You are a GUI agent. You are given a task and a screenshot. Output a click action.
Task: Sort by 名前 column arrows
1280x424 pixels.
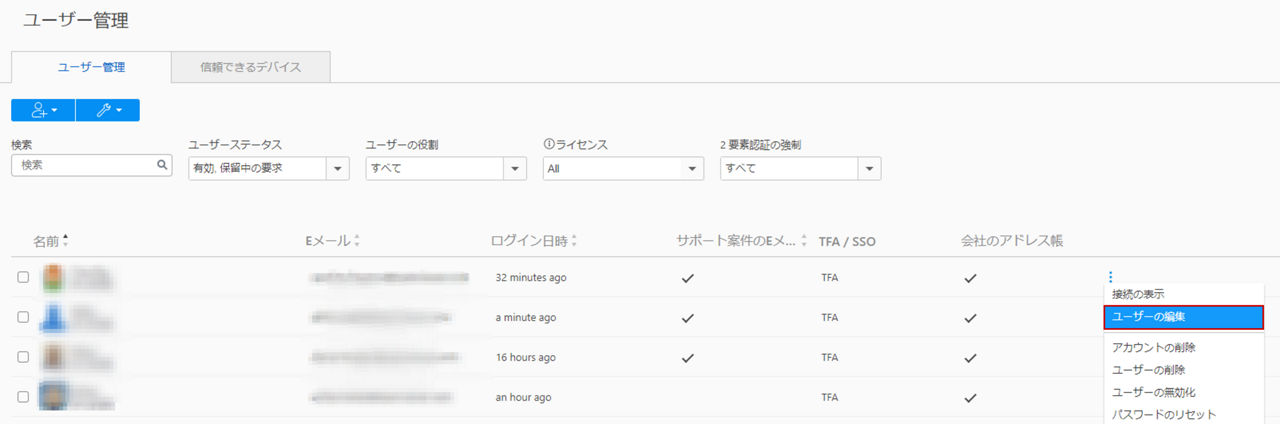pyautogui.click(x=66, y=241)
